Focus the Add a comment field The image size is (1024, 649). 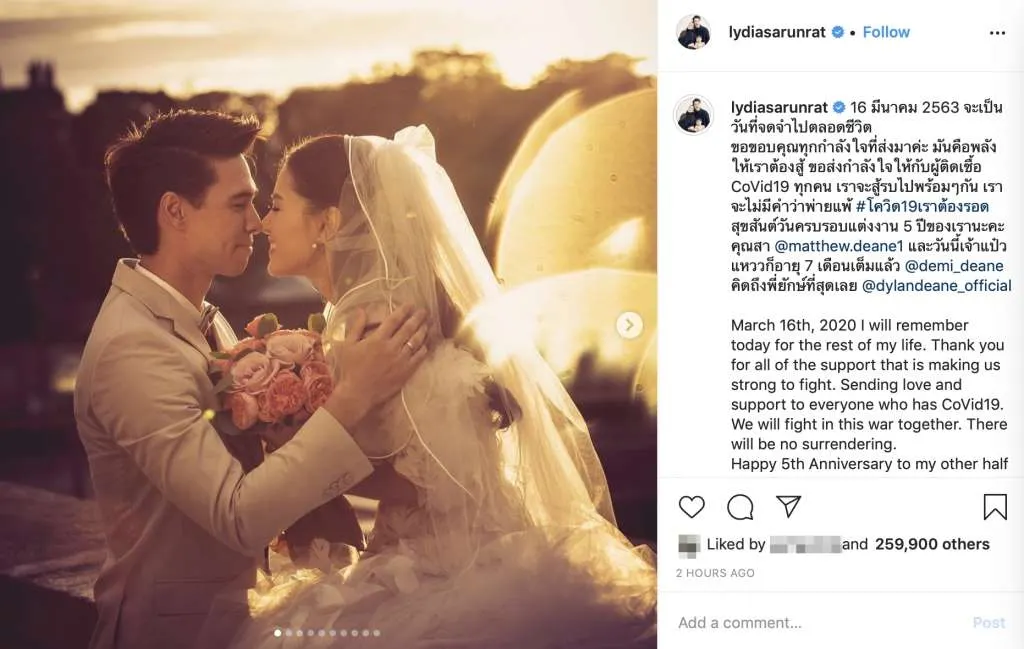click(816, 623)
